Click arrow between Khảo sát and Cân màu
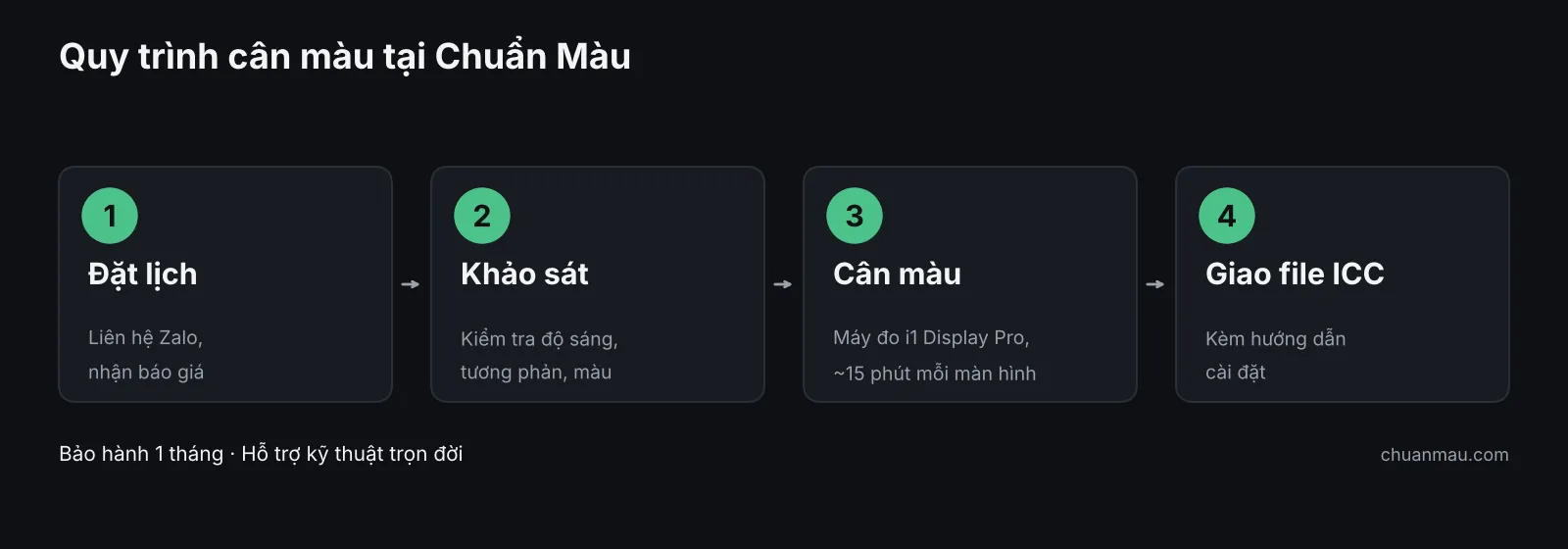1568x549 pixels. [x=783, y=284]
